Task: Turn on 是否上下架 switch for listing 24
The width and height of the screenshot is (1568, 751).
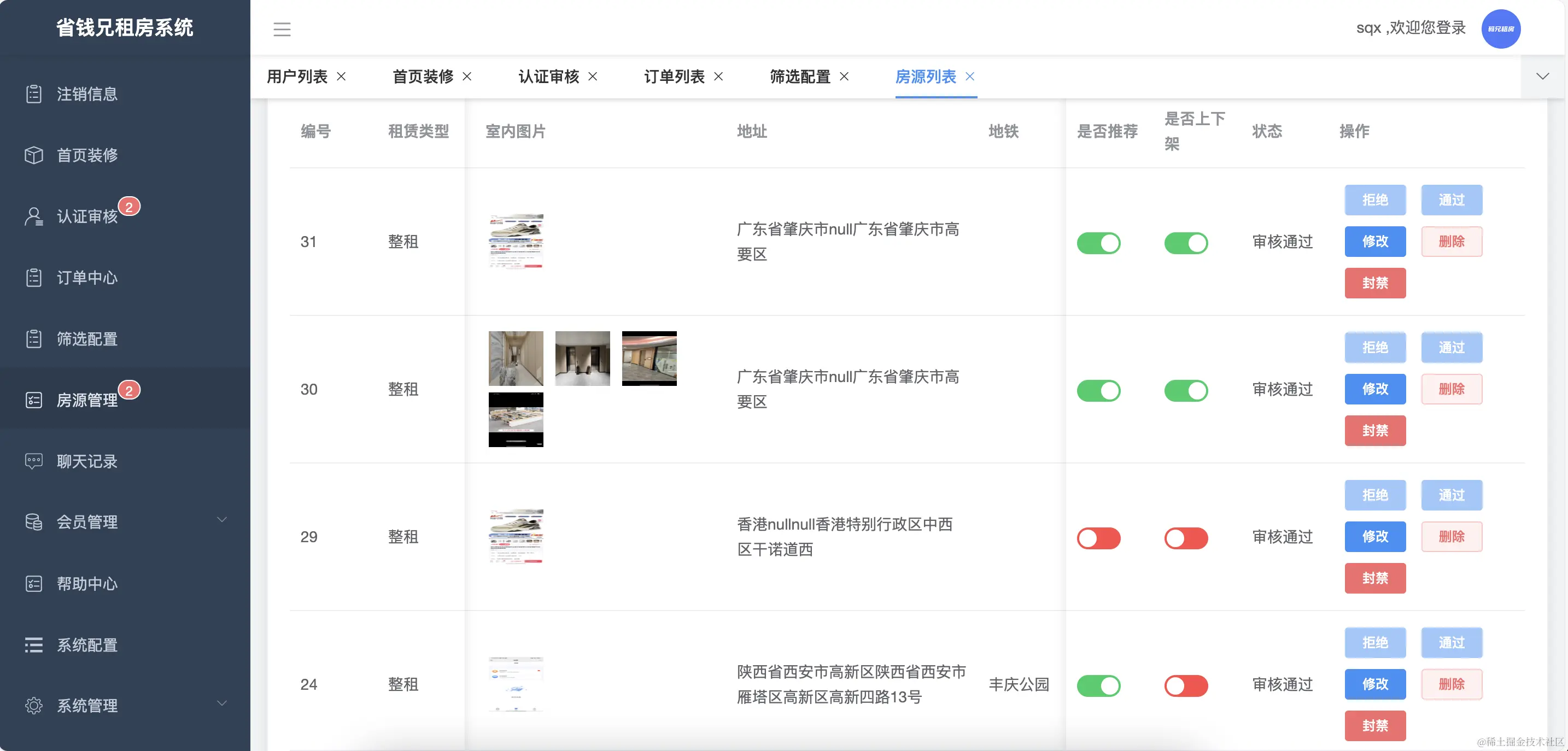Action: [x=1186, y=686]
